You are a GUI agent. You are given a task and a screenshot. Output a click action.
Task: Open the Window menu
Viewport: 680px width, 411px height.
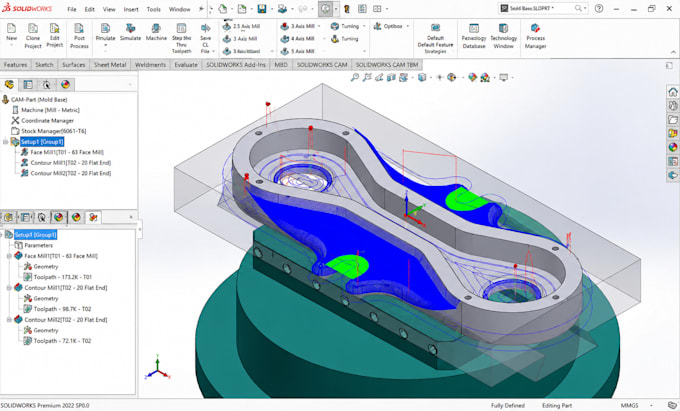[x=180, y=9]
